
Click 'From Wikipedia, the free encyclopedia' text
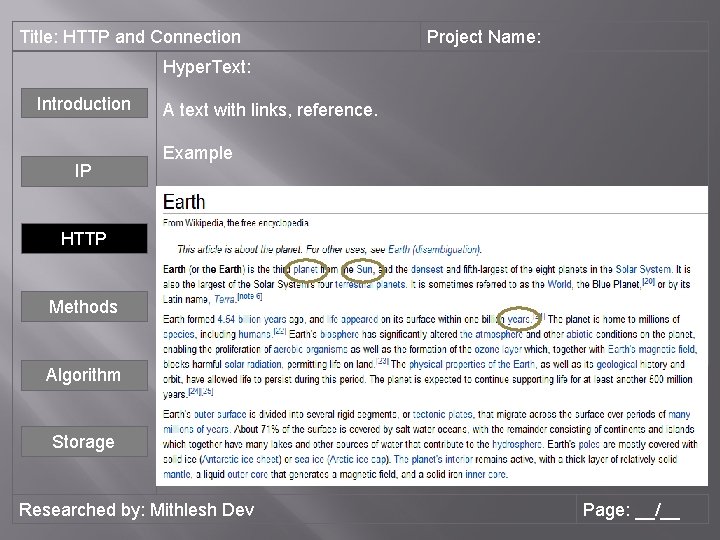tap(236, 223)
